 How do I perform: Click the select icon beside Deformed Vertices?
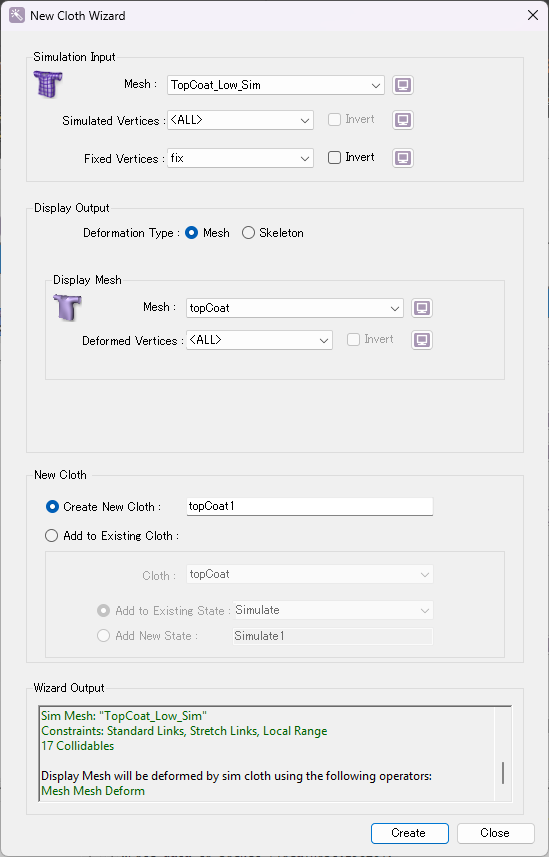pos(422,340)
